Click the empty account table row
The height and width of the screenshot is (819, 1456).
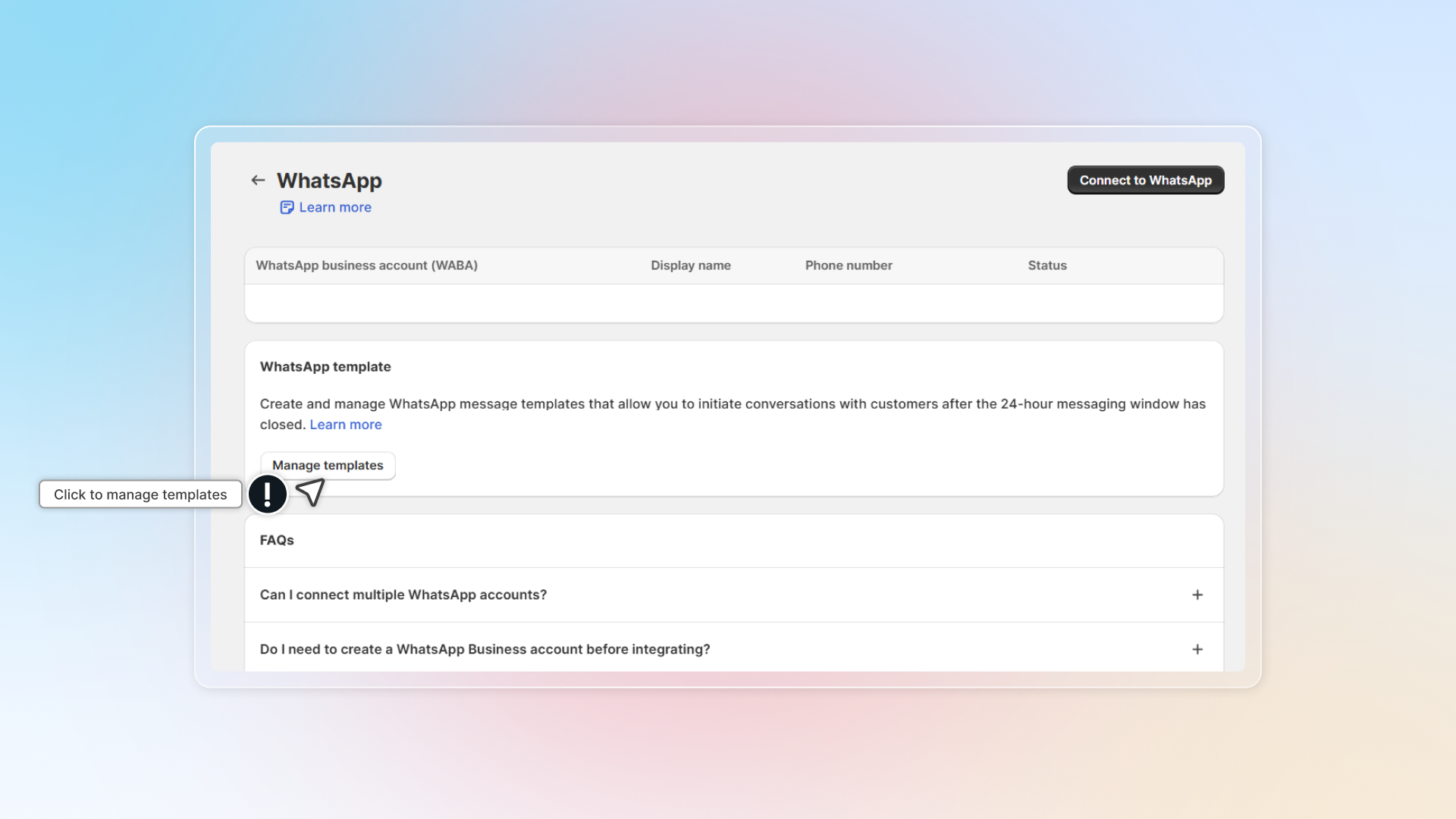[733, 303]
